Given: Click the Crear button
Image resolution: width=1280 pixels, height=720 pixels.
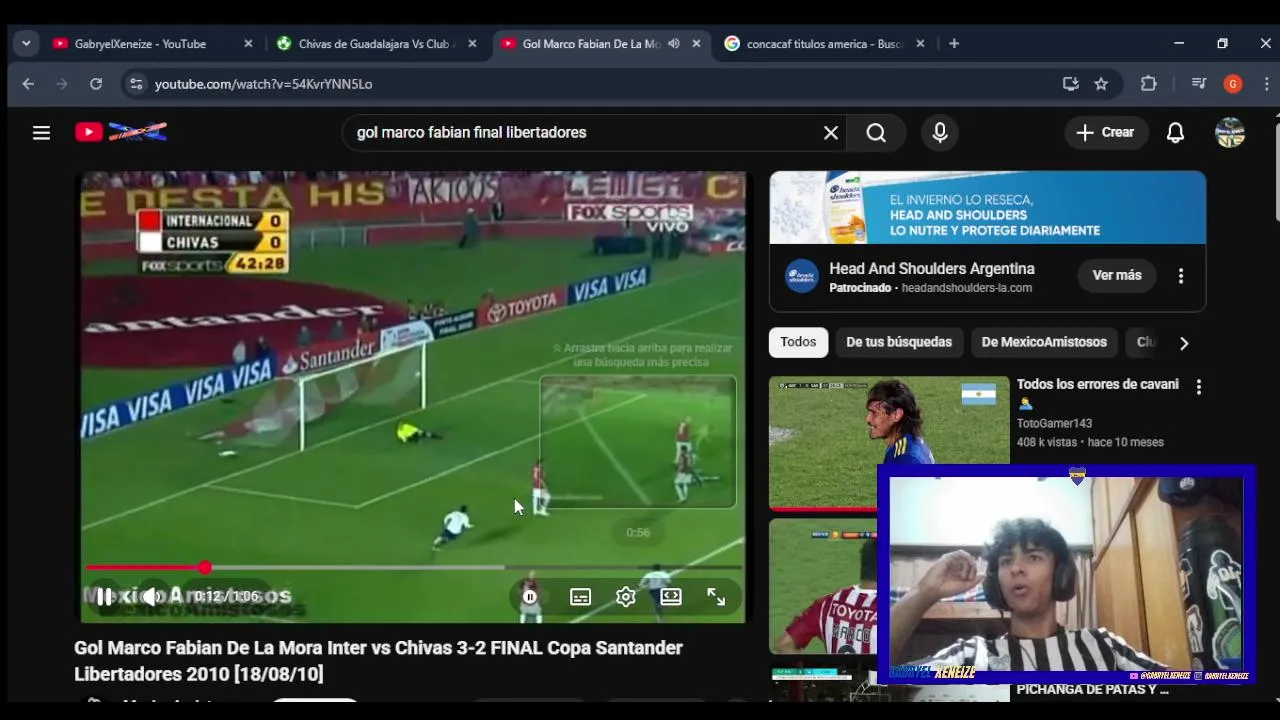Looking at the screenshot, I should tap(1106, 132).
